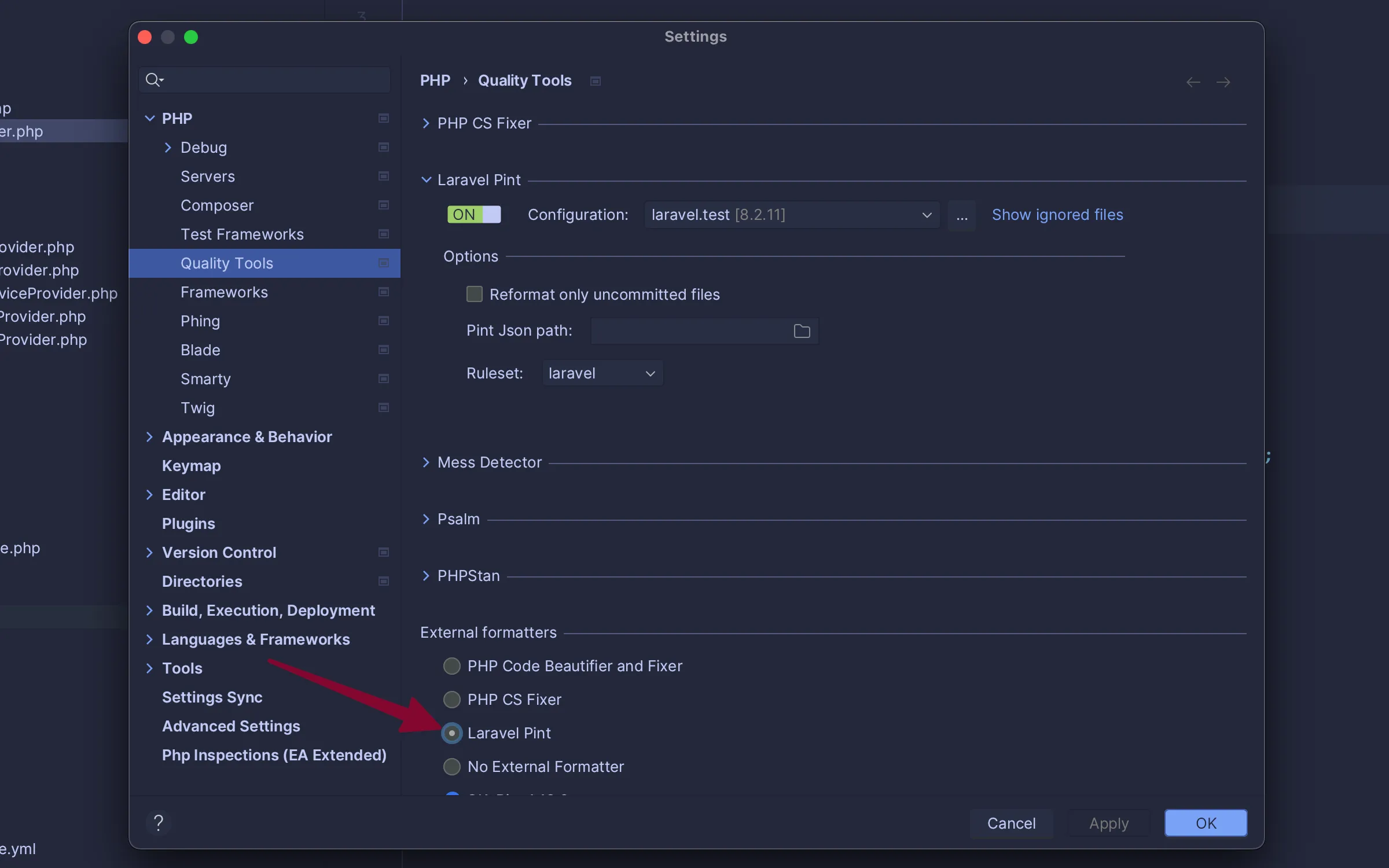Navigate back with the left arrow icon
The width and height of the screenshot is (1389, 868).
click(x=1193, y=82)
